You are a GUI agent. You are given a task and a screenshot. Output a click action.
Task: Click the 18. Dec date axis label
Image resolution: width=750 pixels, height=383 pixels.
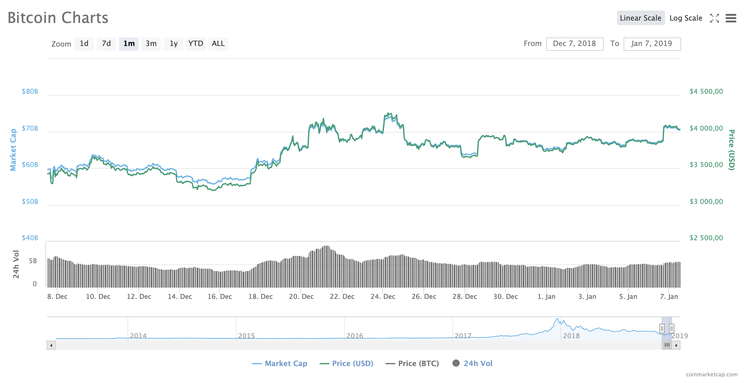260,296
